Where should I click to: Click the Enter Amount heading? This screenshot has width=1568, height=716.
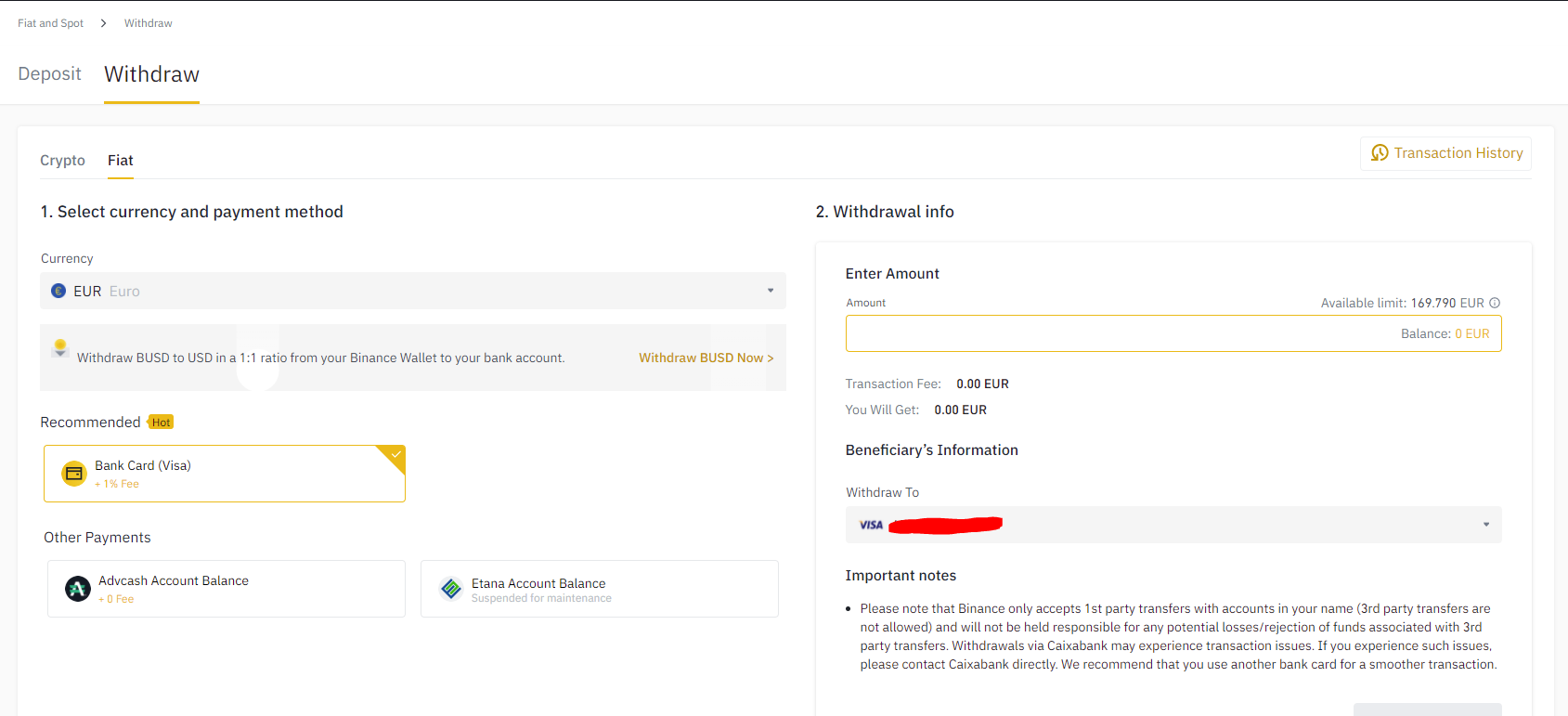tap(892, 274)
